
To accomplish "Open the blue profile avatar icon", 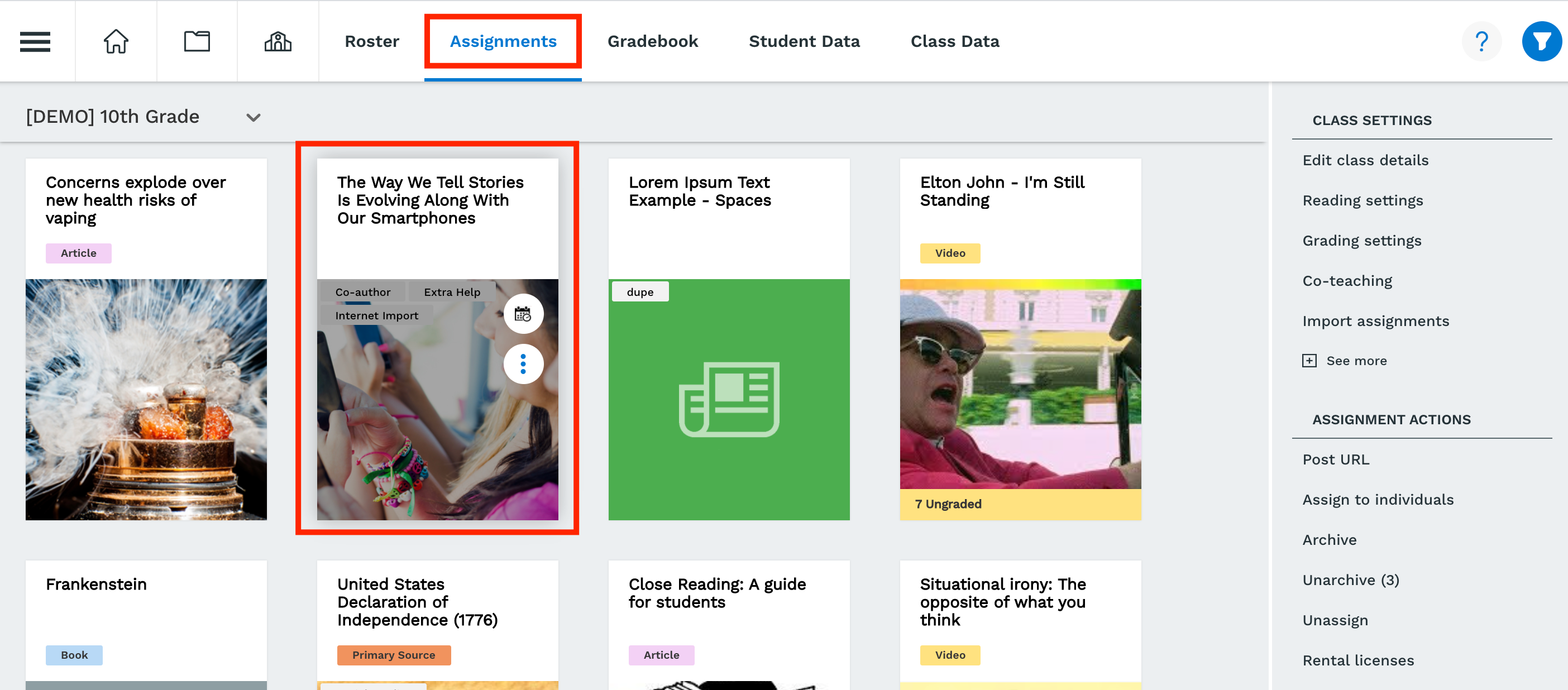I will (x=1541, y=41).
